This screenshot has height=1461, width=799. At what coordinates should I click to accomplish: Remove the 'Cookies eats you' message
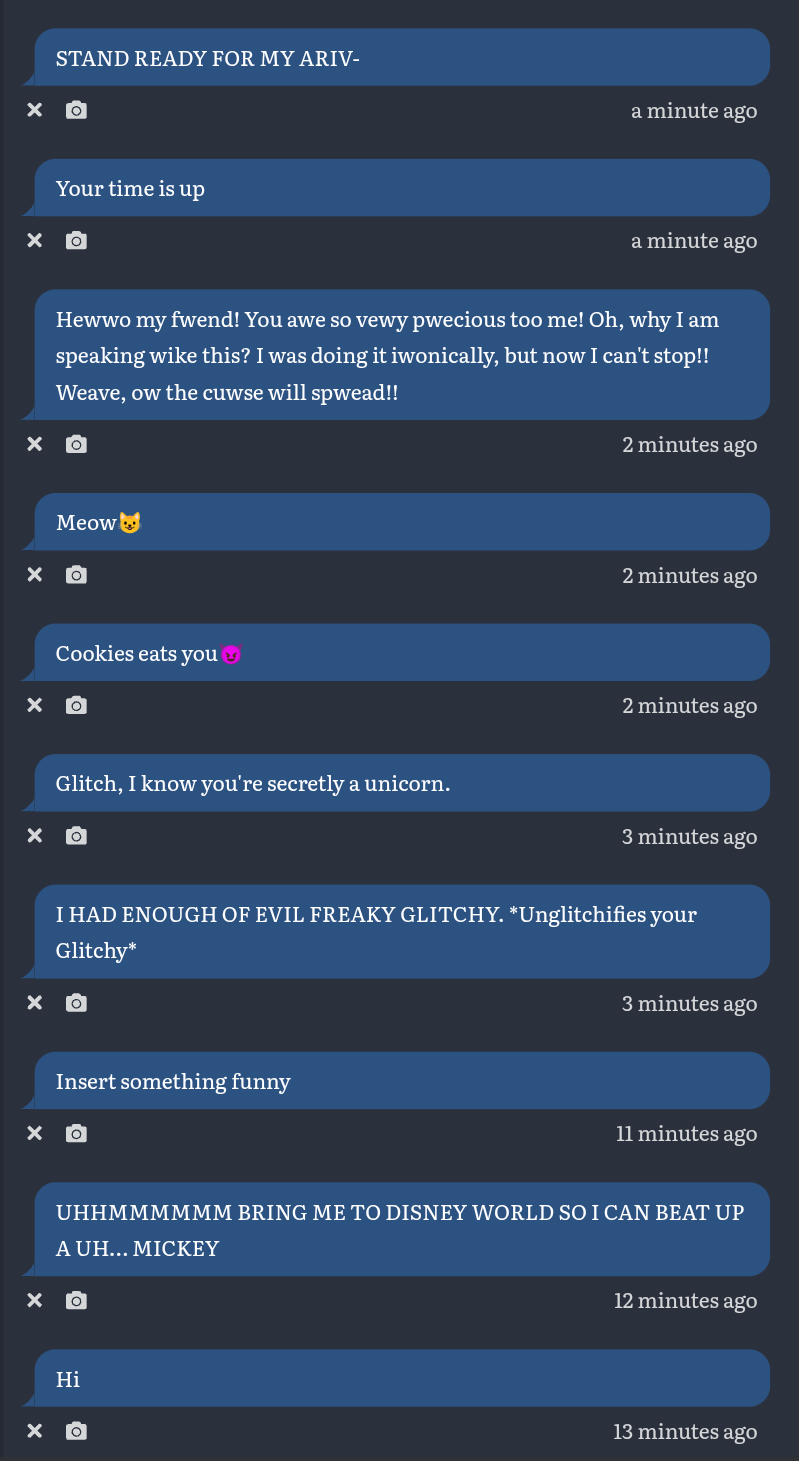tap(35, 705)
